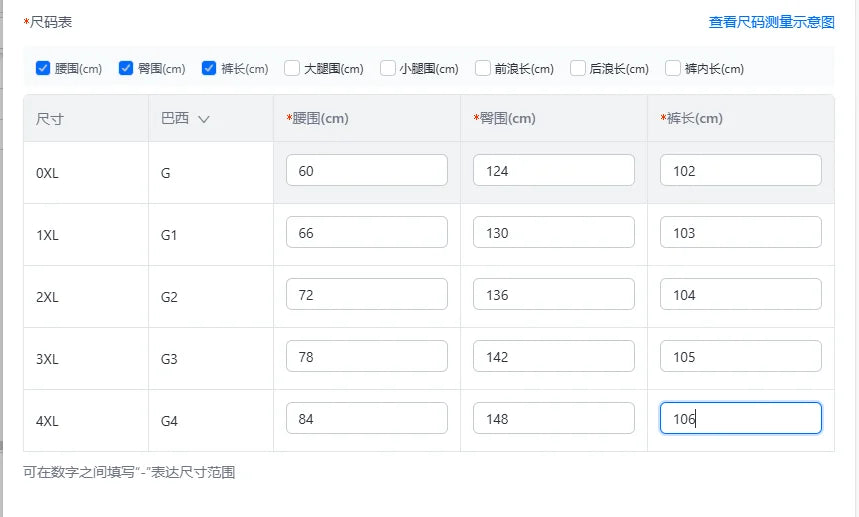Uncheck the 裤长(cm) checkbox

(209, 68)
